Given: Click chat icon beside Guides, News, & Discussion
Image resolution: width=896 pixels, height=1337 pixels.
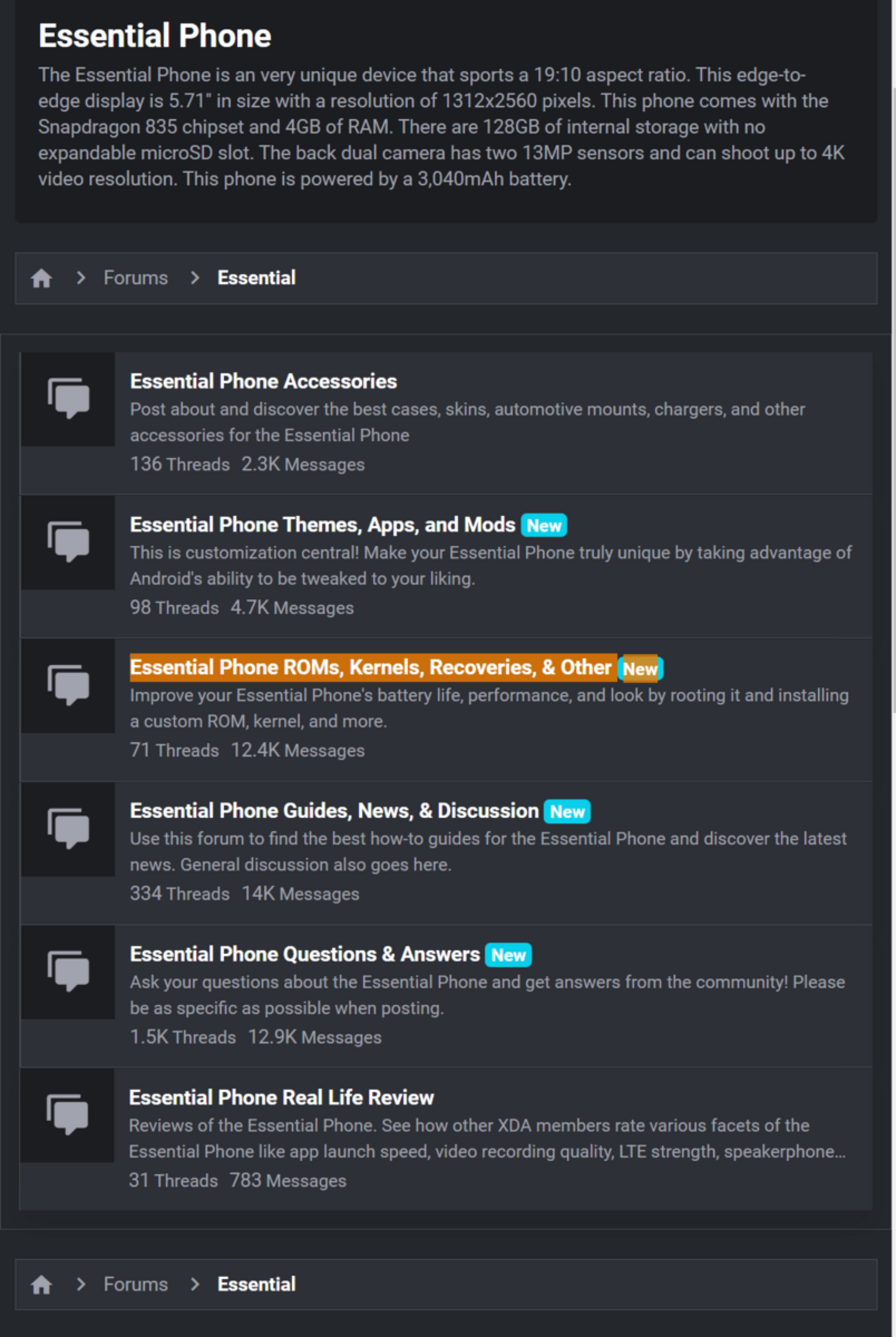Looking at the screenshot, I should coord(68,828).
